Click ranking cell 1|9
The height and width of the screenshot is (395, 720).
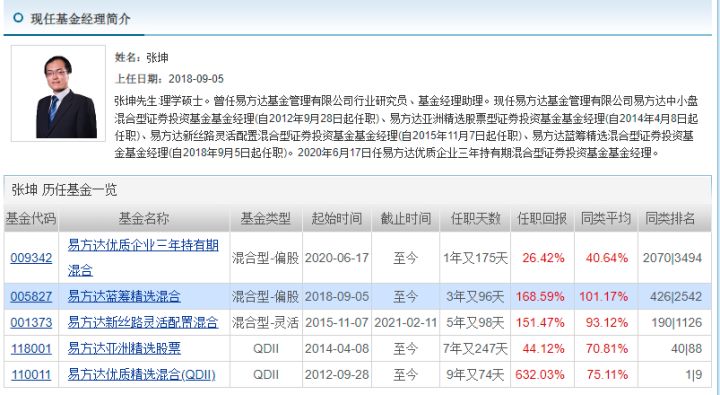coord(694,375)
